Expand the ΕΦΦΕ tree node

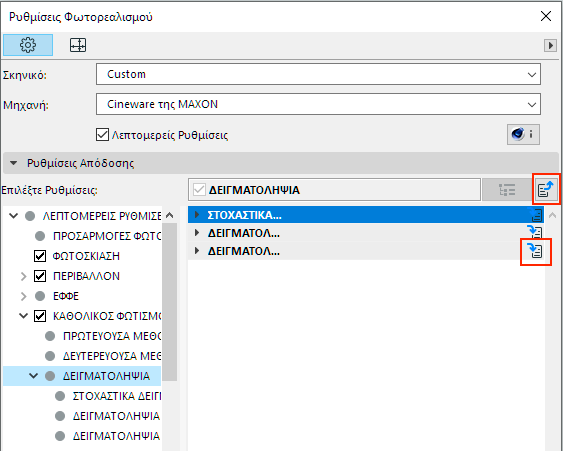coord(23,296)
